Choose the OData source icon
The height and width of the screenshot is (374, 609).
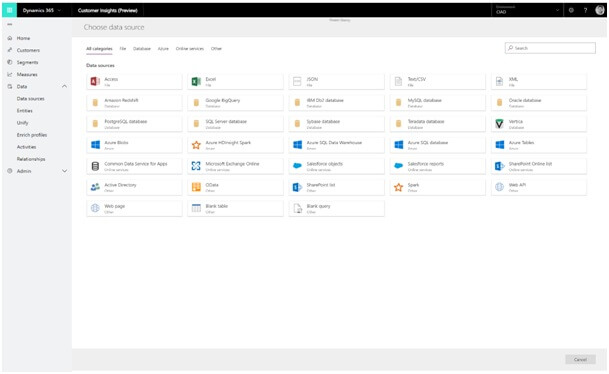(196, 187)
